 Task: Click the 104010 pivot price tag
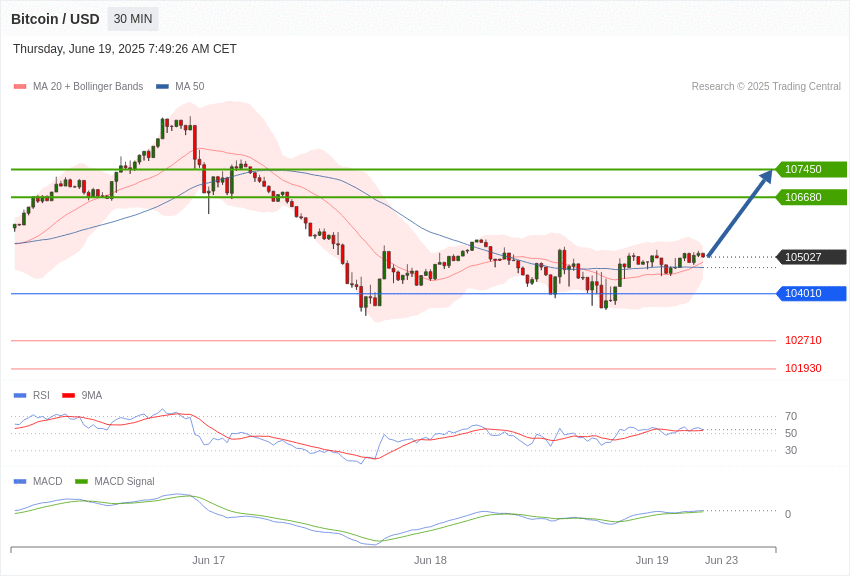click(x=811, y=293)
